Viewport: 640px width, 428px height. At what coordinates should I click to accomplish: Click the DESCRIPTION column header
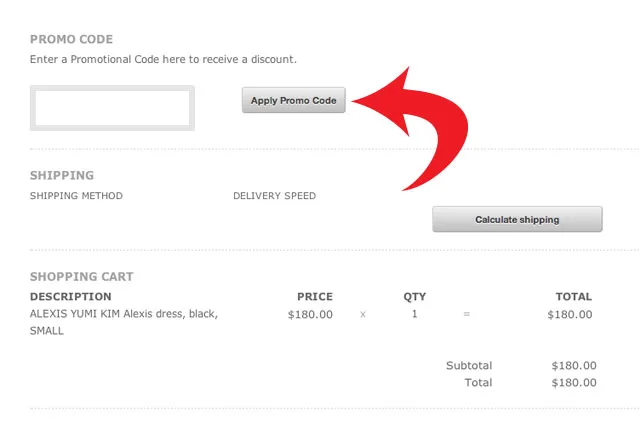tap(70, 297)
